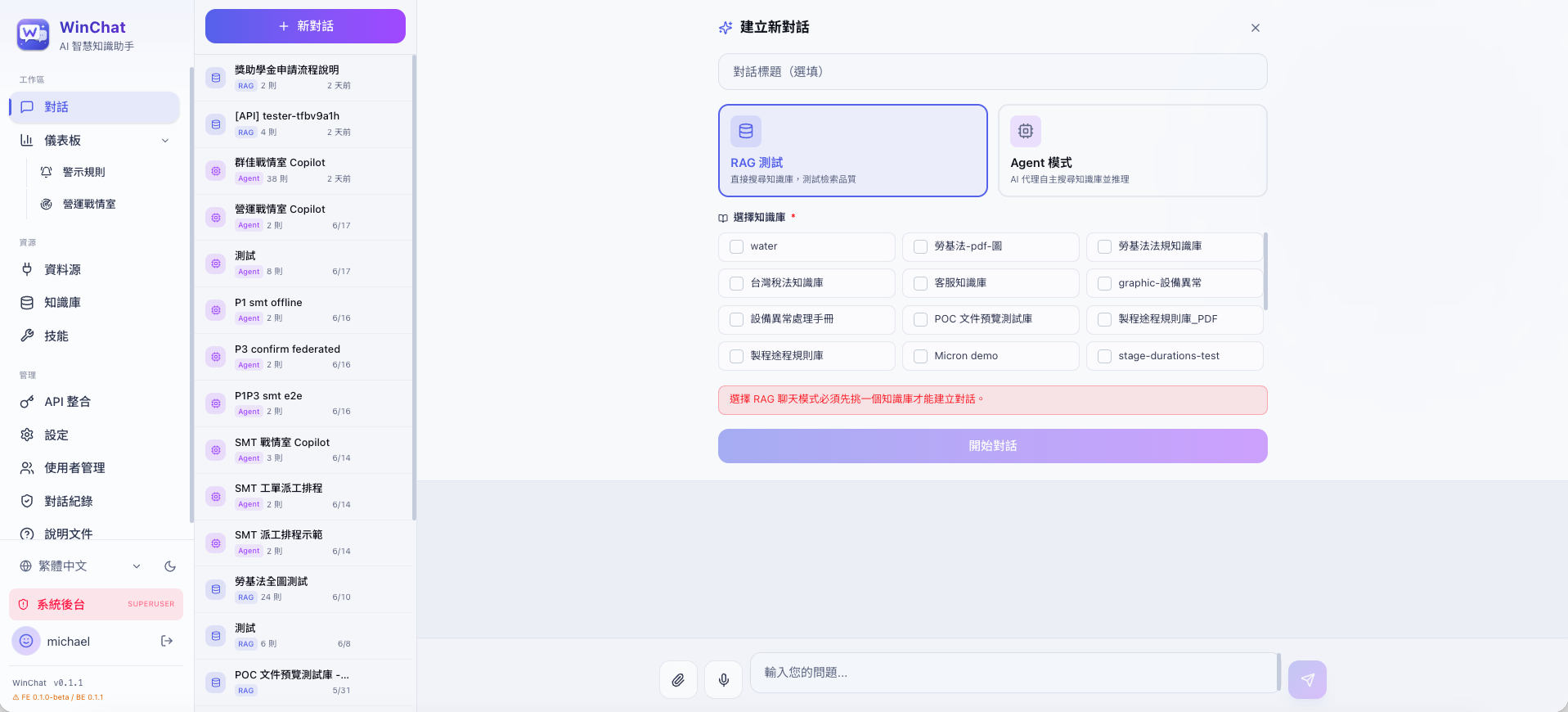Click the send message paper-plane icon

[x=1307, y=679]
